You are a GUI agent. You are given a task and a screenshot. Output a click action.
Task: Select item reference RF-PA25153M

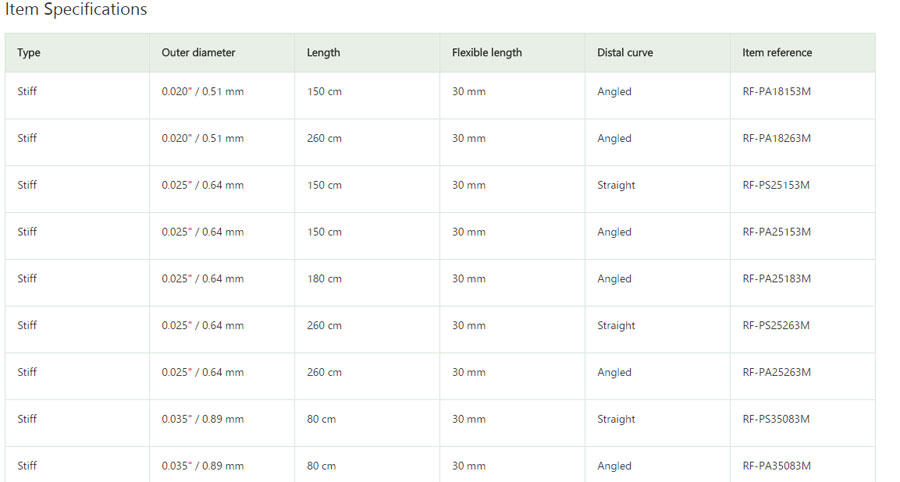(x=776, y=232)
